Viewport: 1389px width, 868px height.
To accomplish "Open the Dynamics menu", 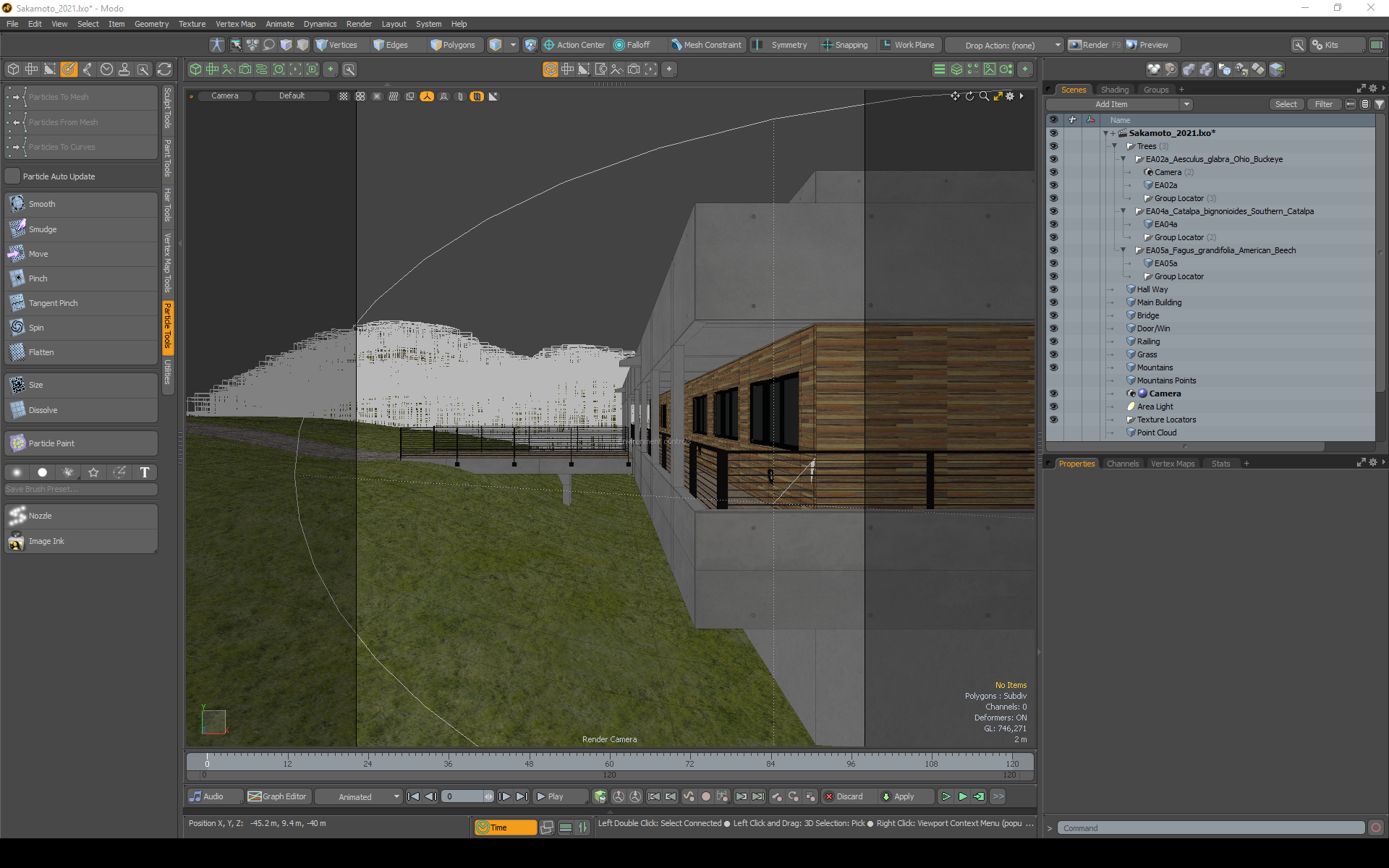I will [320, 24].
